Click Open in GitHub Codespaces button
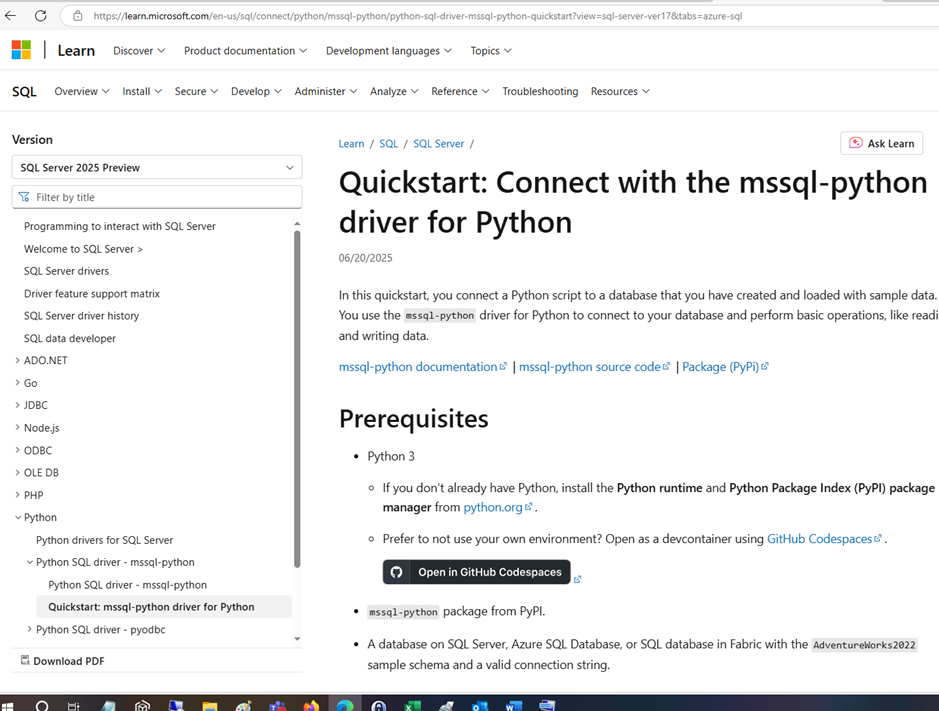This screenshot has width=939, height=711. 477,572
